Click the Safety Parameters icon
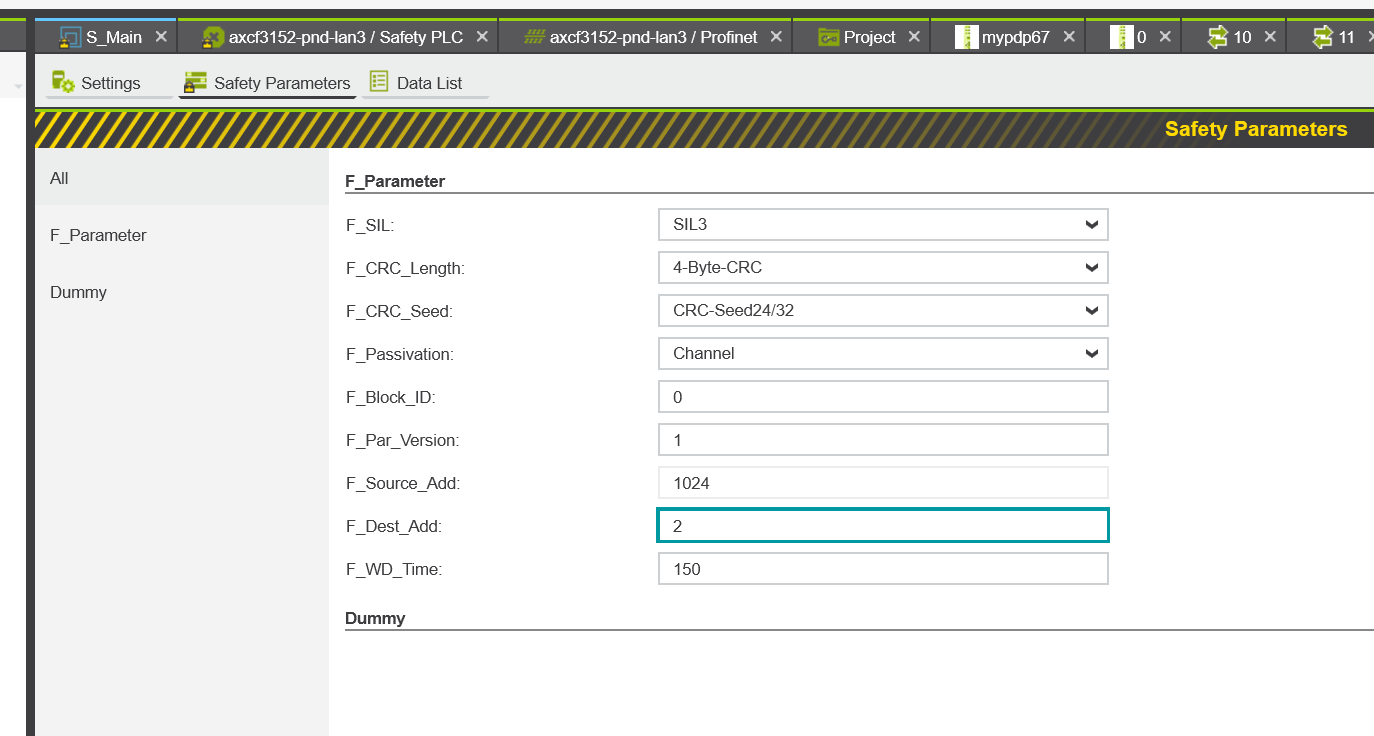The width and height of the screenshot is (1374, 736). coord(196,82)
